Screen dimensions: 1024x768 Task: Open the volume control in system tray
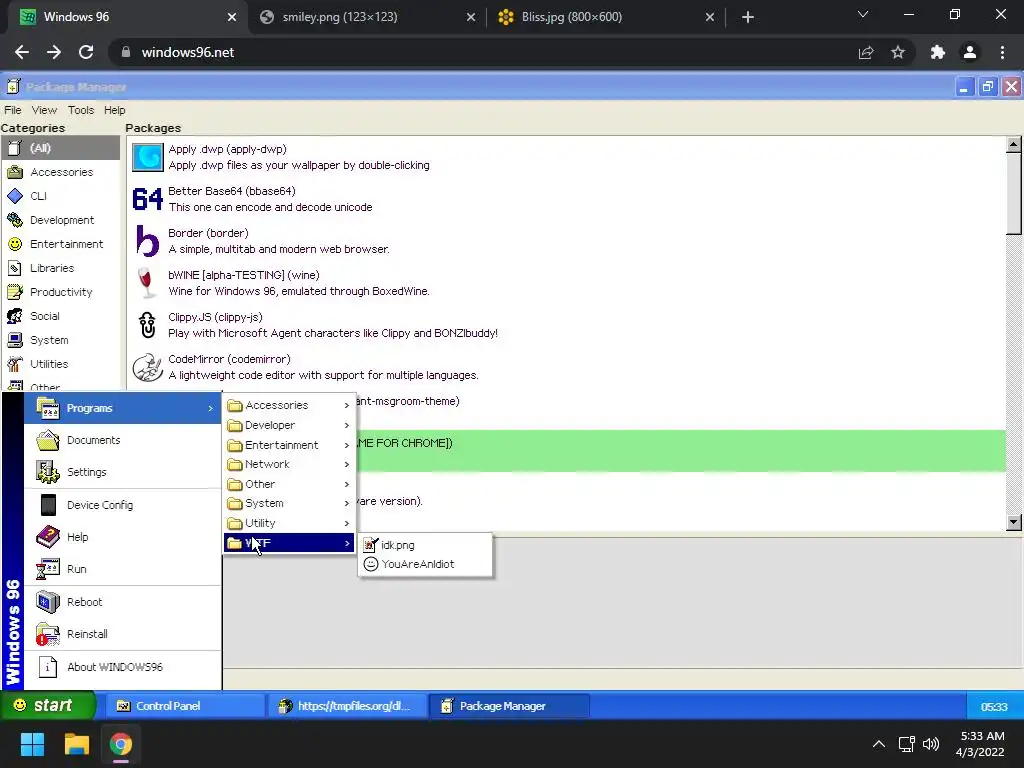pyautogui.click(x=931, y=744)
